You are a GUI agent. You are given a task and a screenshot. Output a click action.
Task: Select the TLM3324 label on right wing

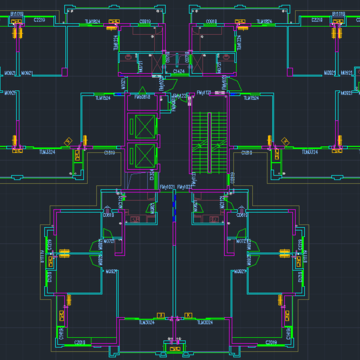click(310, 152)
